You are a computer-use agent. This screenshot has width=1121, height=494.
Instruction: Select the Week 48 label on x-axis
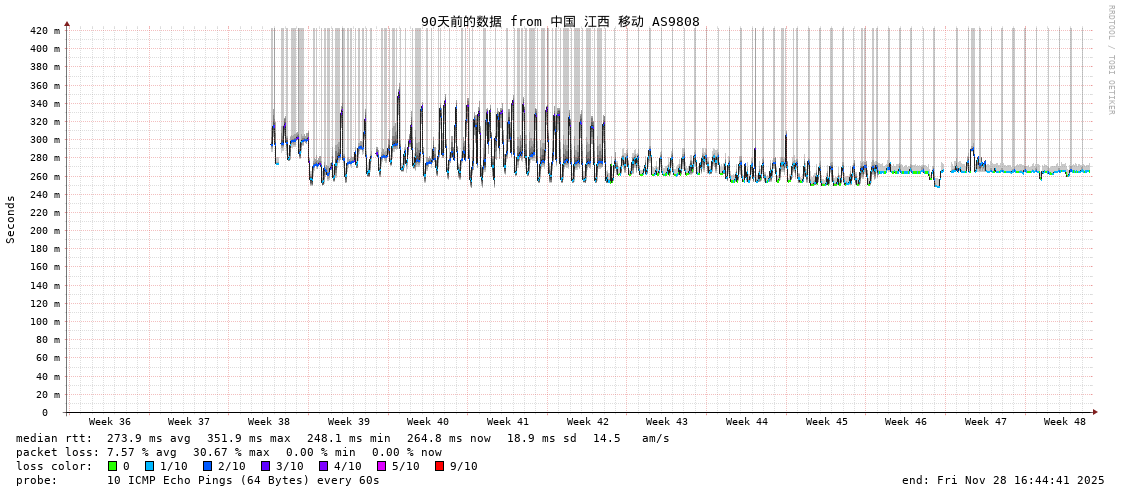[x=1065, y=422]
